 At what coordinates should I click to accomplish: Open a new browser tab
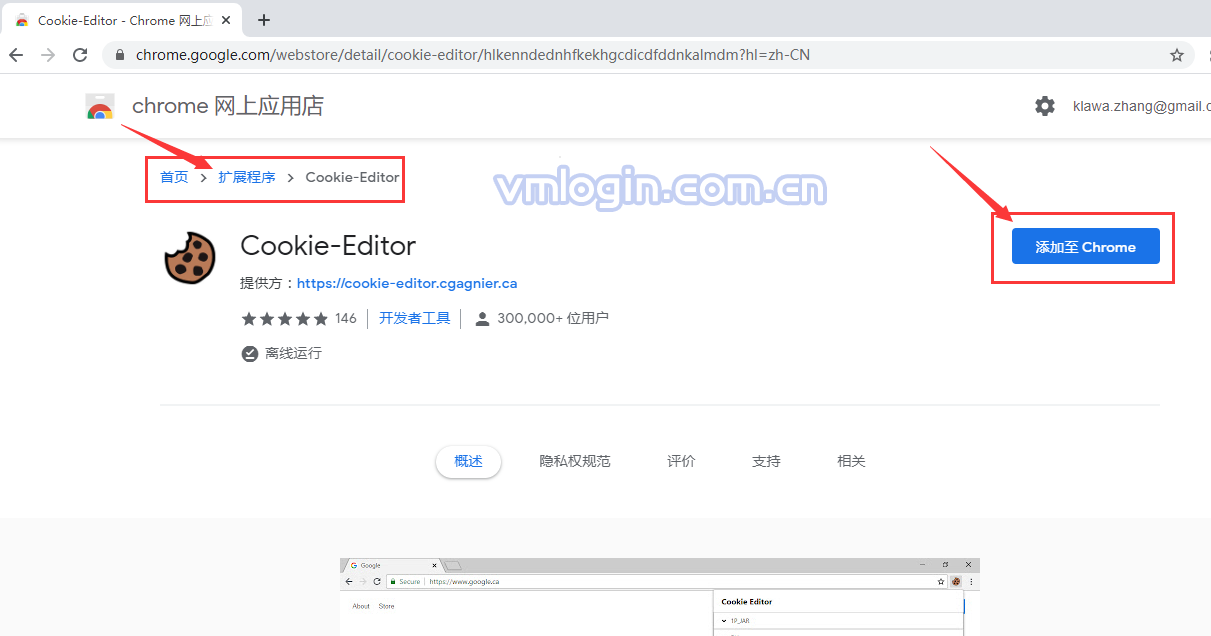click(x=264, y=20)
